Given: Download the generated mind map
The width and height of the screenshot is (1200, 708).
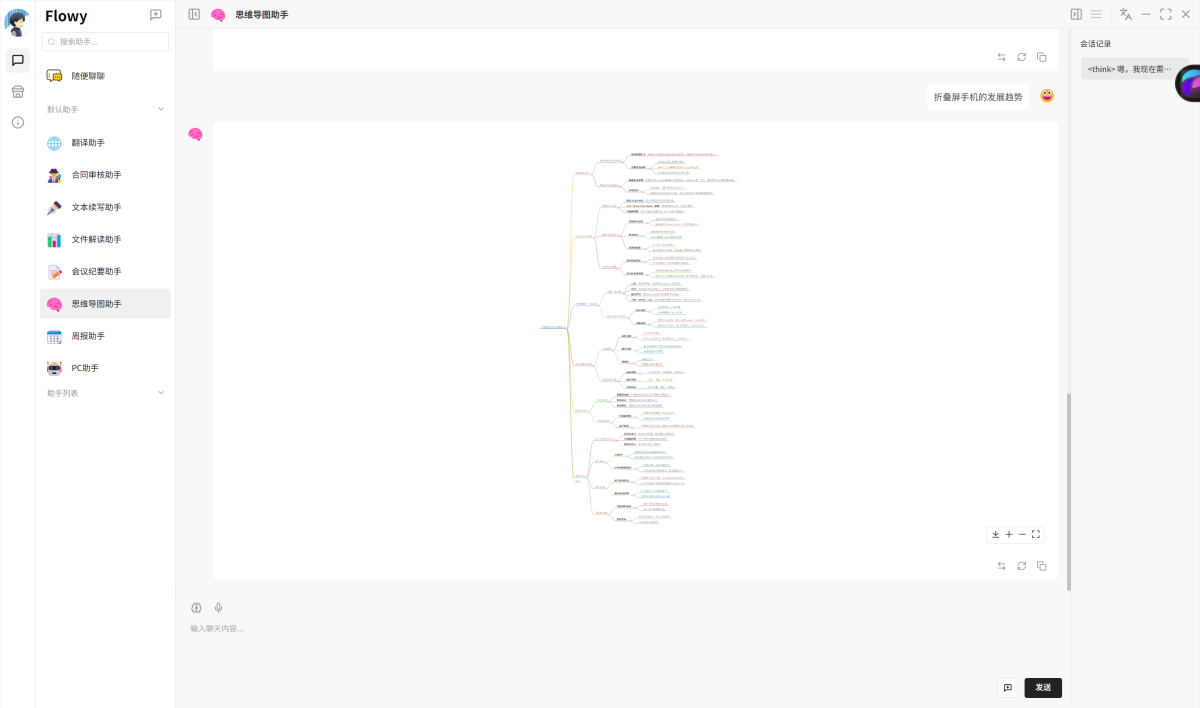Looking at the screenshot, I should [995, 535].
